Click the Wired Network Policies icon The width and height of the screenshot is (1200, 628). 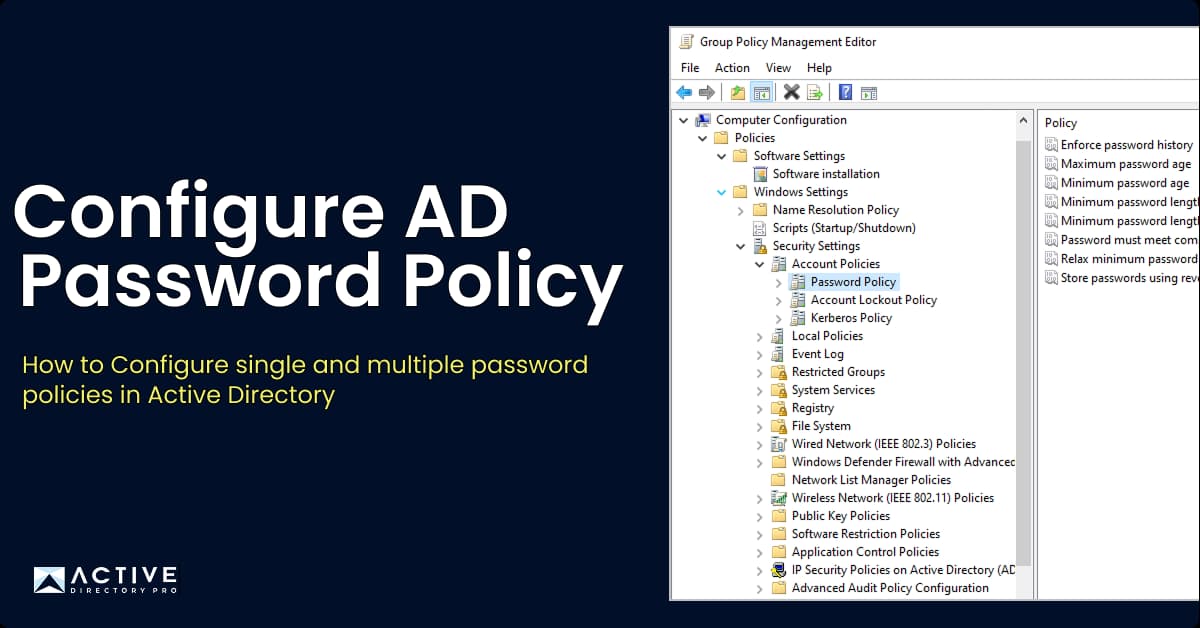[x=780, y=444]
